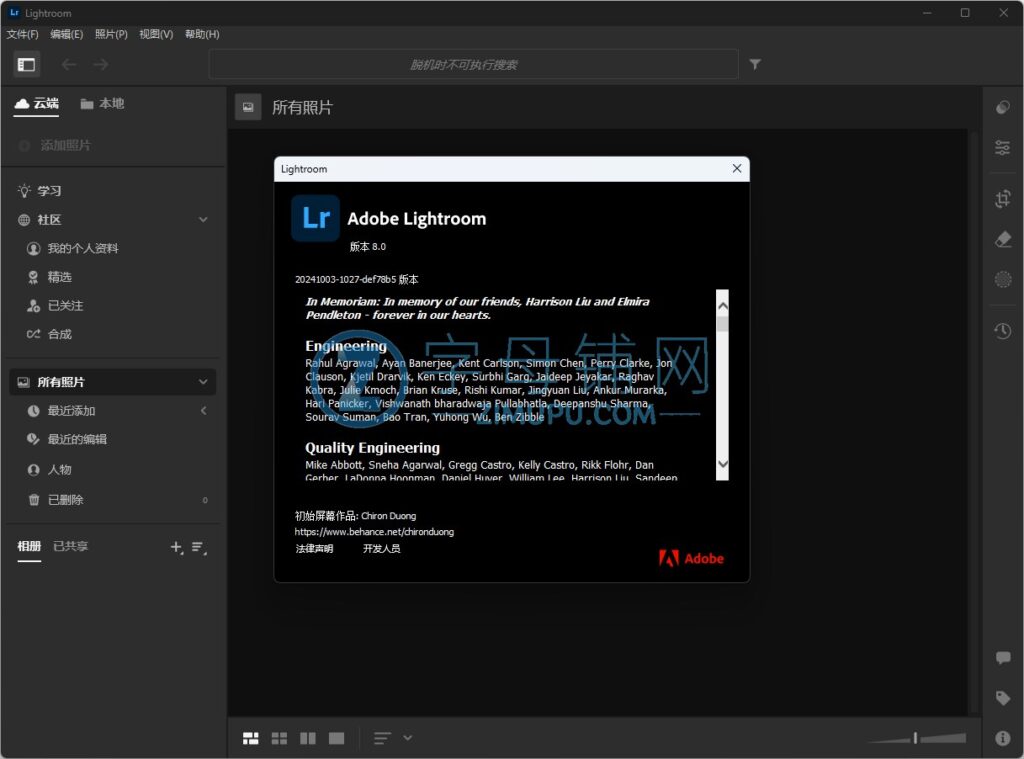Expand the 最近添加 chevron
The height and width of the screenshot is (759, 1024).
pos(204,410)
